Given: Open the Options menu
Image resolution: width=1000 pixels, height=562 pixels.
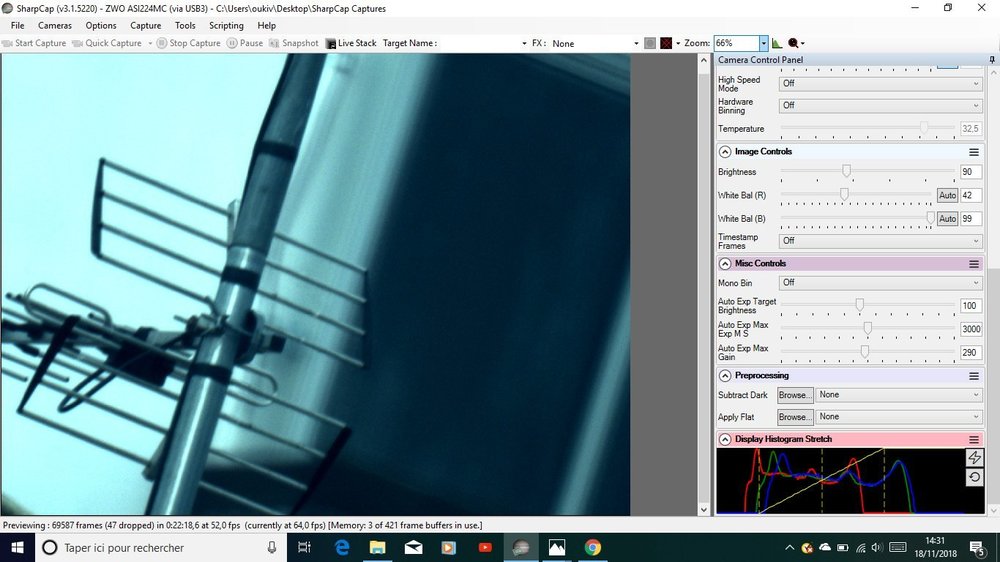Looking at the screenshot, I should click(101, 26).
